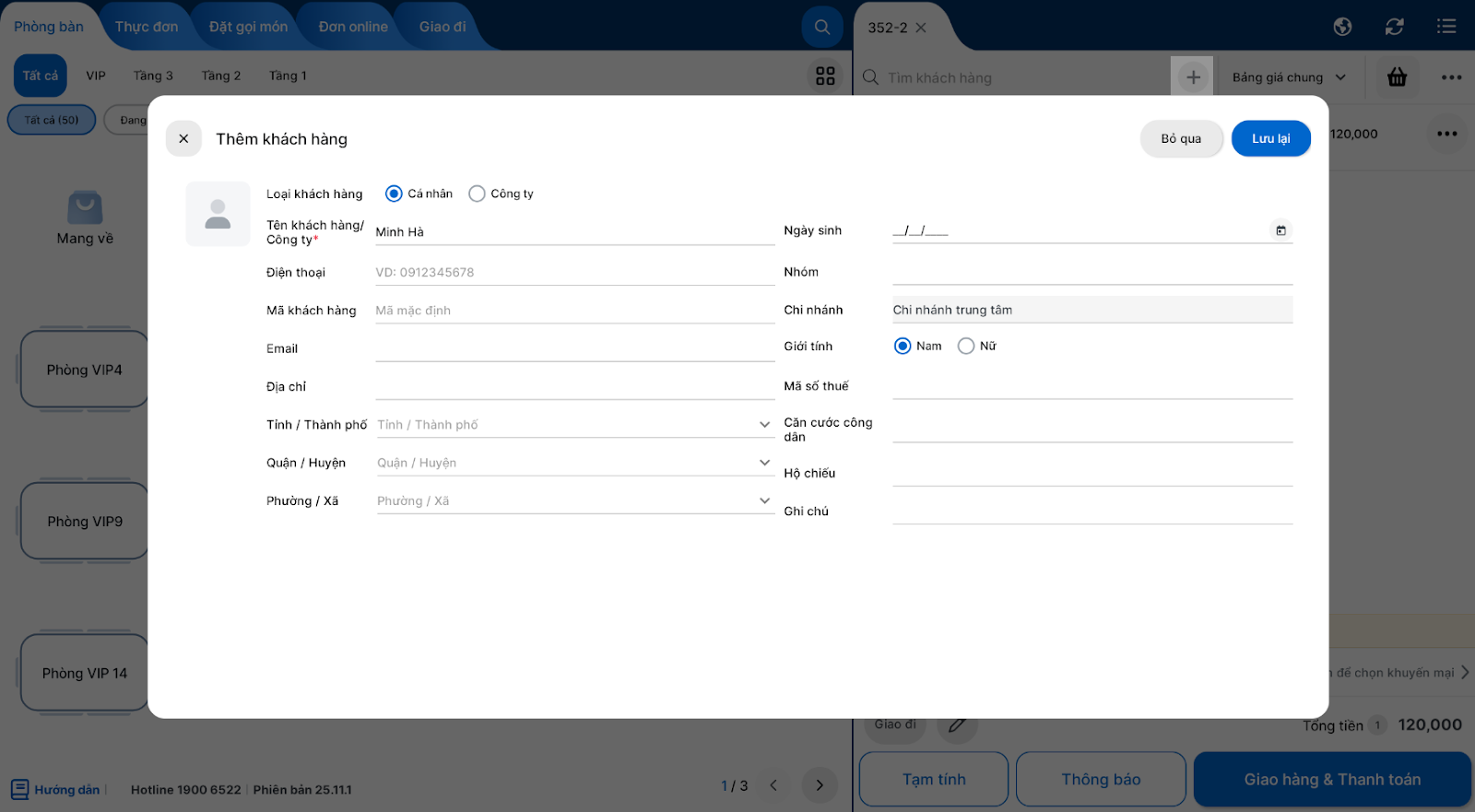Click the Nhóm input field
The image size is (1475, 812).
(x=1092, y=272)
